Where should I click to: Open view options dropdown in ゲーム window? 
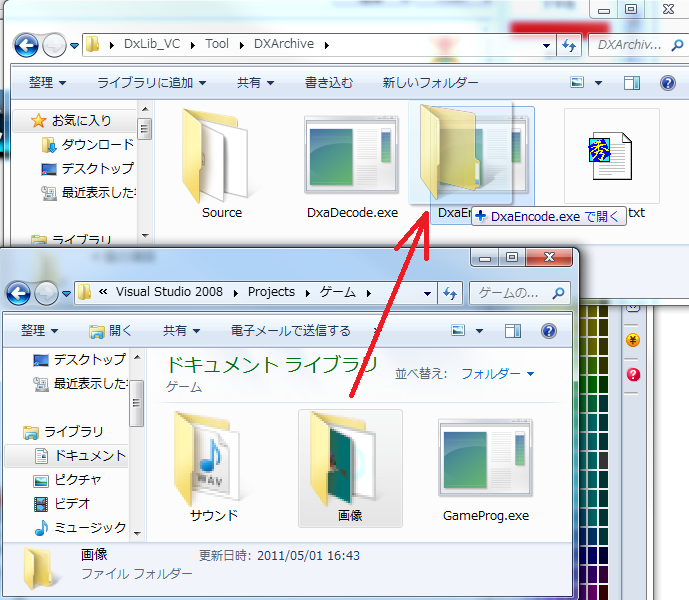point(479,331)
